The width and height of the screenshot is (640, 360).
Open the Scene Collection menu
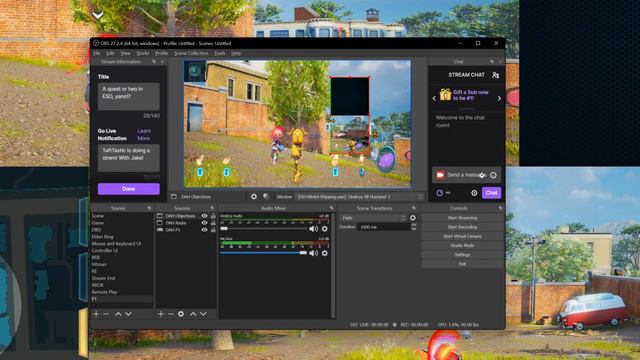[191, 53]
